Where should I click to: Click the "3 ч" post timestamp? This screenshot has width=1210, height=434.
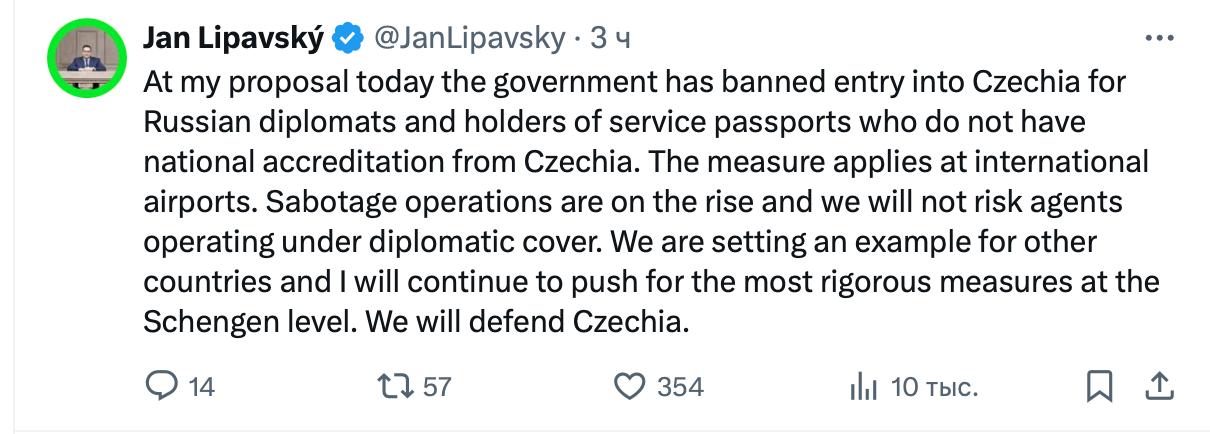pyautogui.click(x=610, y=39)
